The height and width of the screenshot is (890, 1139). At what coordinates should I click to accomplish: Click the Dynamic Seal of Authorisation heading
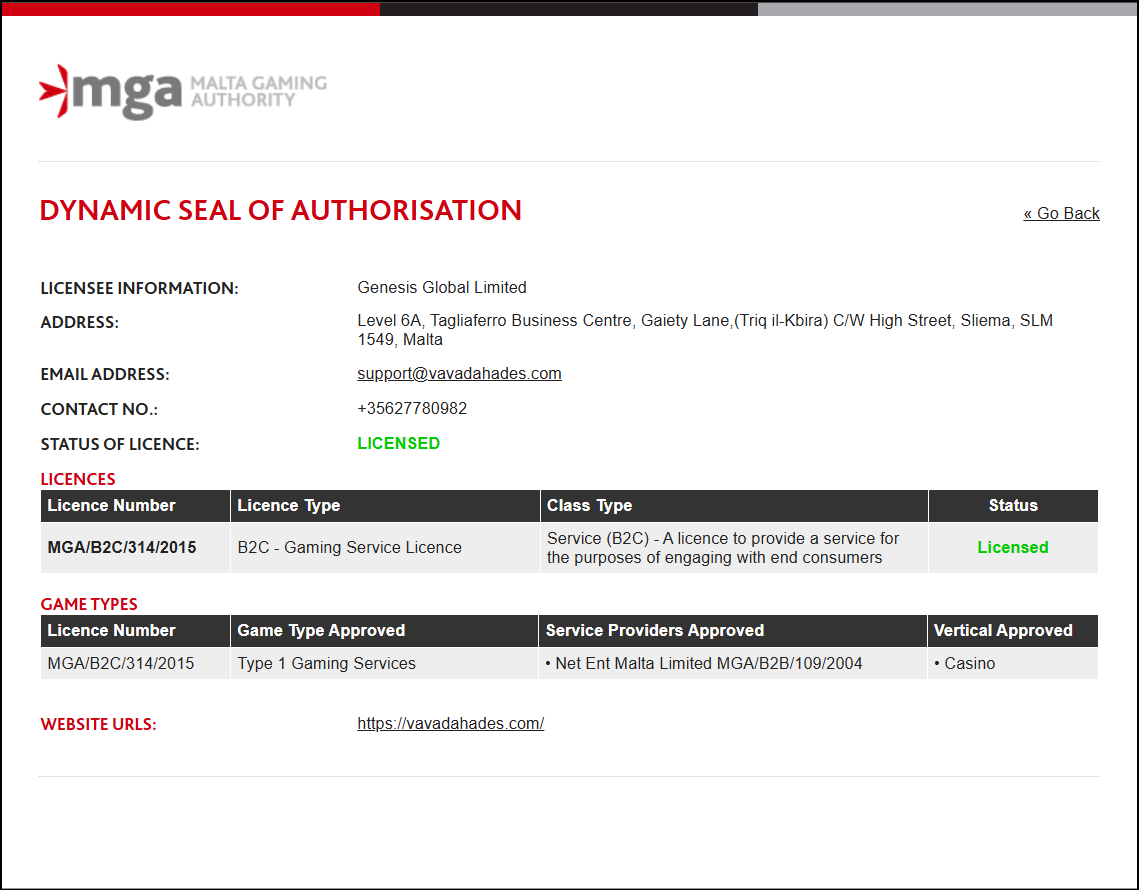(280, 211)
